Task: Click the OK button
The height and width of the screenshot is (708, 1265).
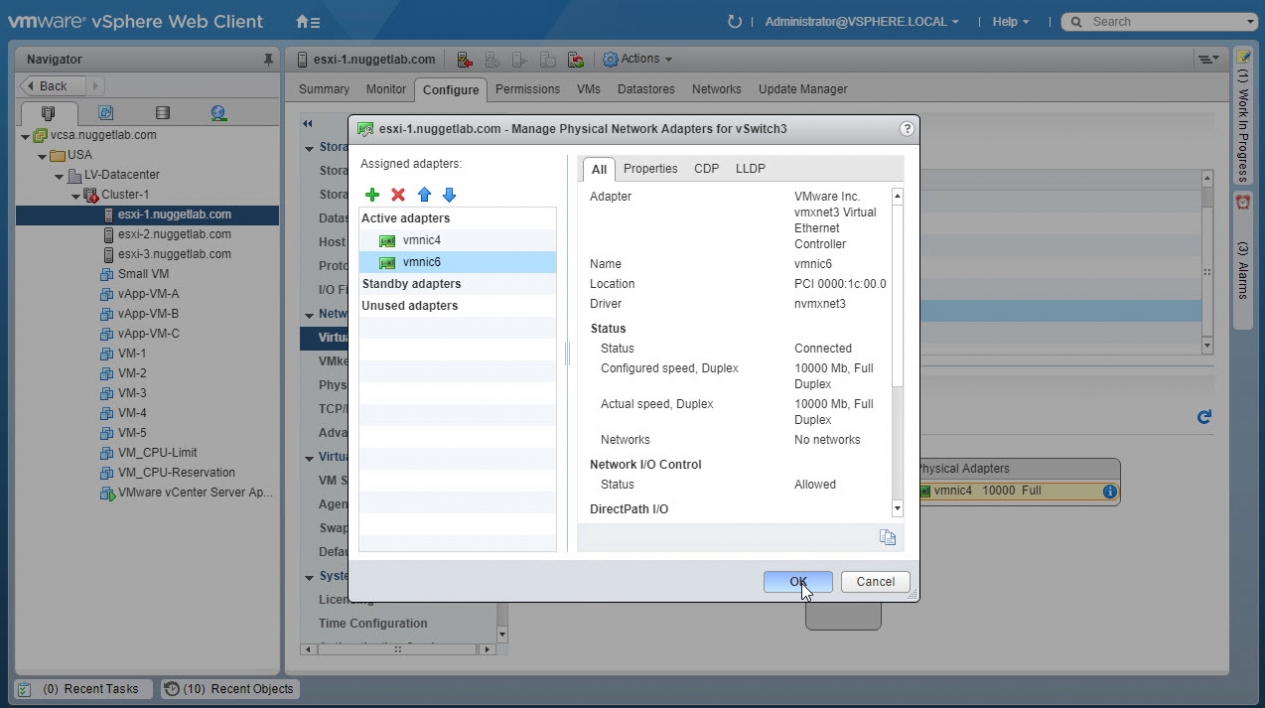Action: (x=797, y=582)
